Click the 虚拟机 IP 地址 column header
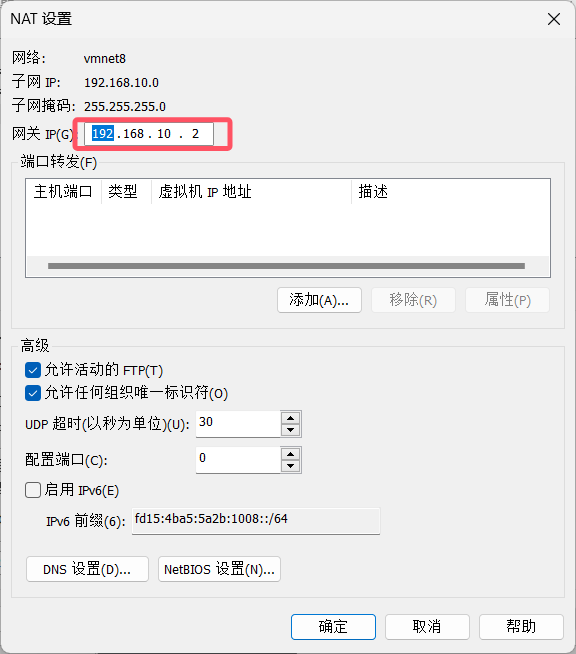576x654 pixels. pyautogui.click(x=251, y=191)
